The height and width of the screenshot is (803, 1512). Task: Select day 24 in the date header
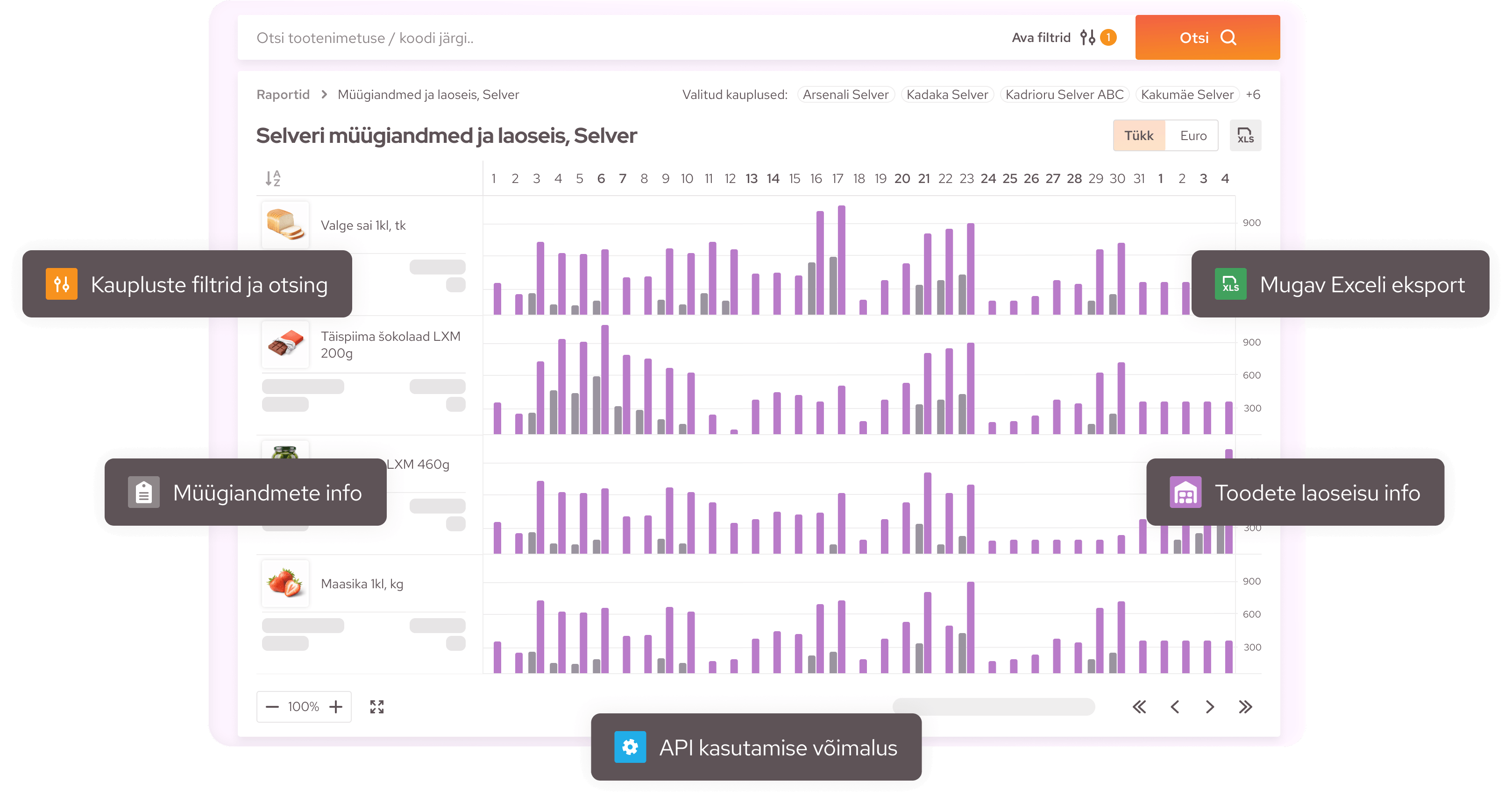[988, 178]
